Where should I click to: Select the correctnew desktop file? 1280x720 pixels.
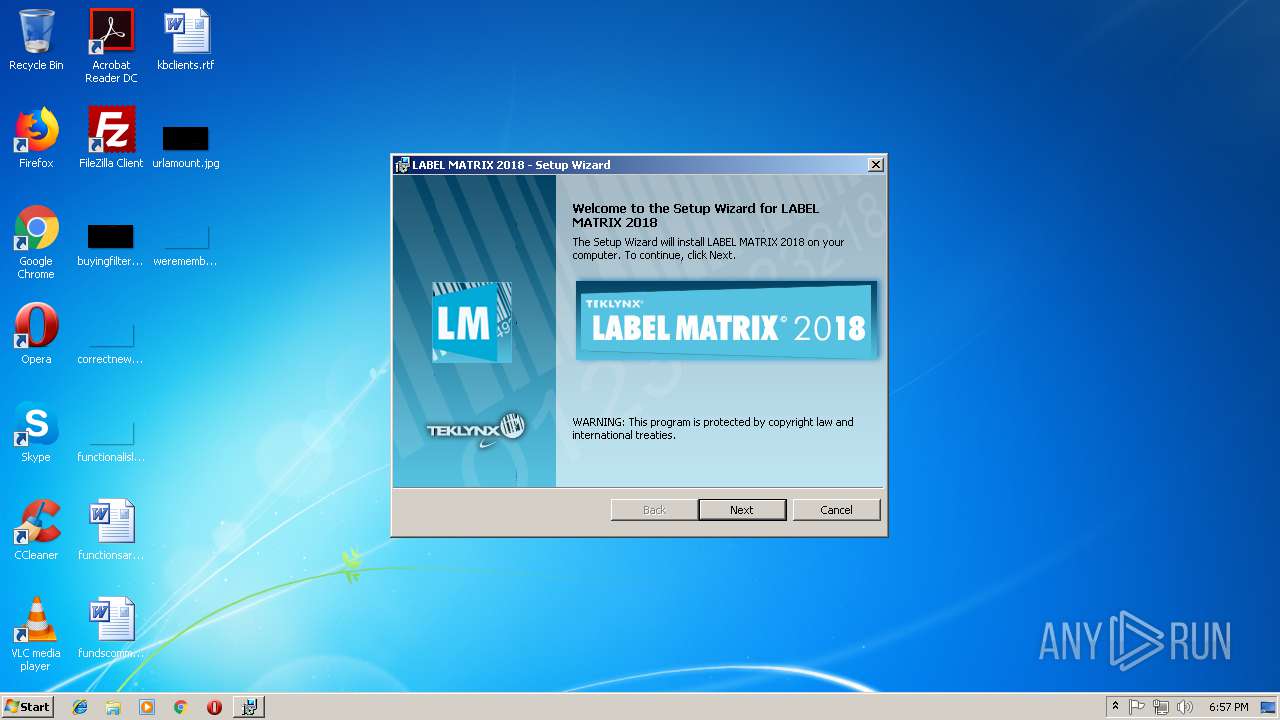(110, 344)
